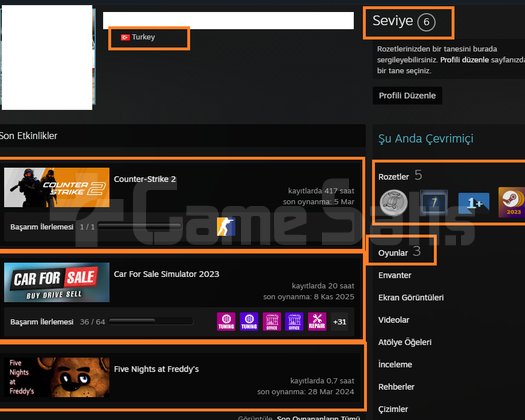Open the Envanter link
The height and width of the screenshot is (420, 525).
point(394,275)
